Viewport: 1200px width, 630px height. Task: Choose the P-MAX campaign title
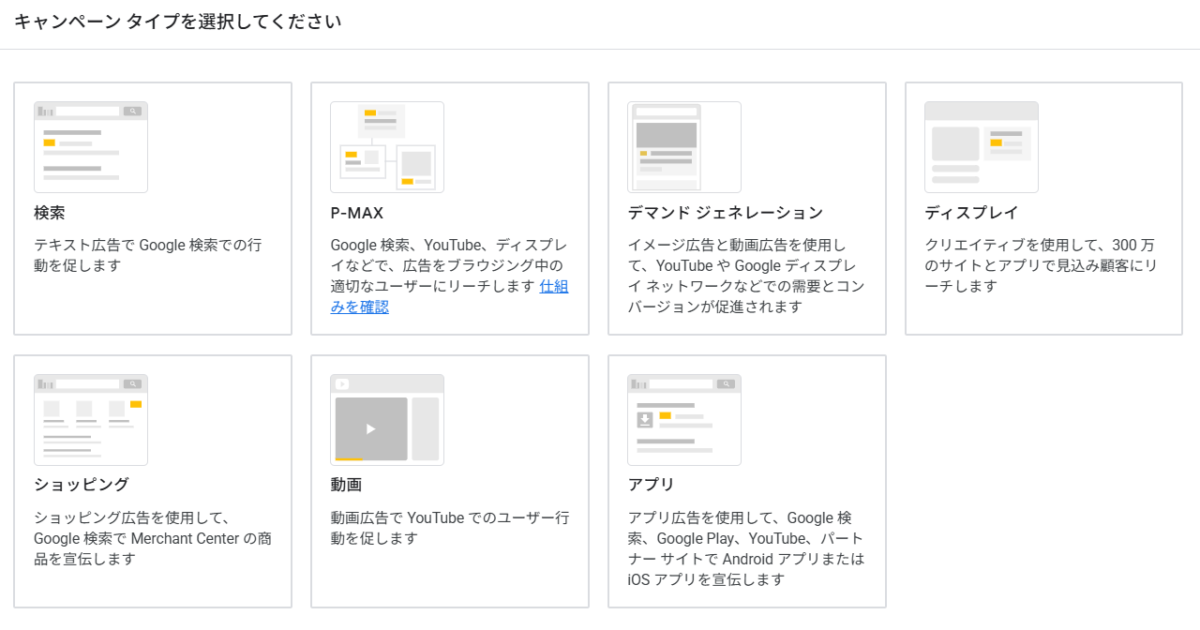357,213
